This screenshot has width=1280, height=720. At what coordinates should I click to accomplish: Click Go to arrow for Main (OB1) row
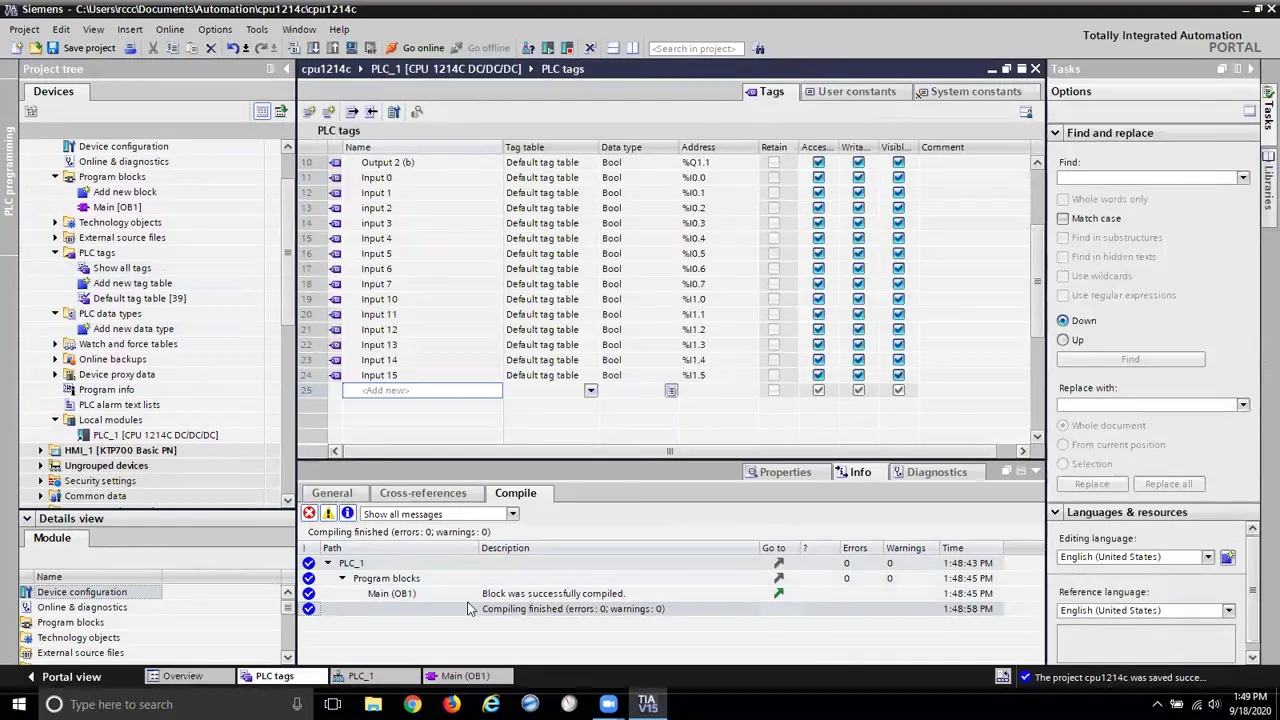click(x=778, y=593)
